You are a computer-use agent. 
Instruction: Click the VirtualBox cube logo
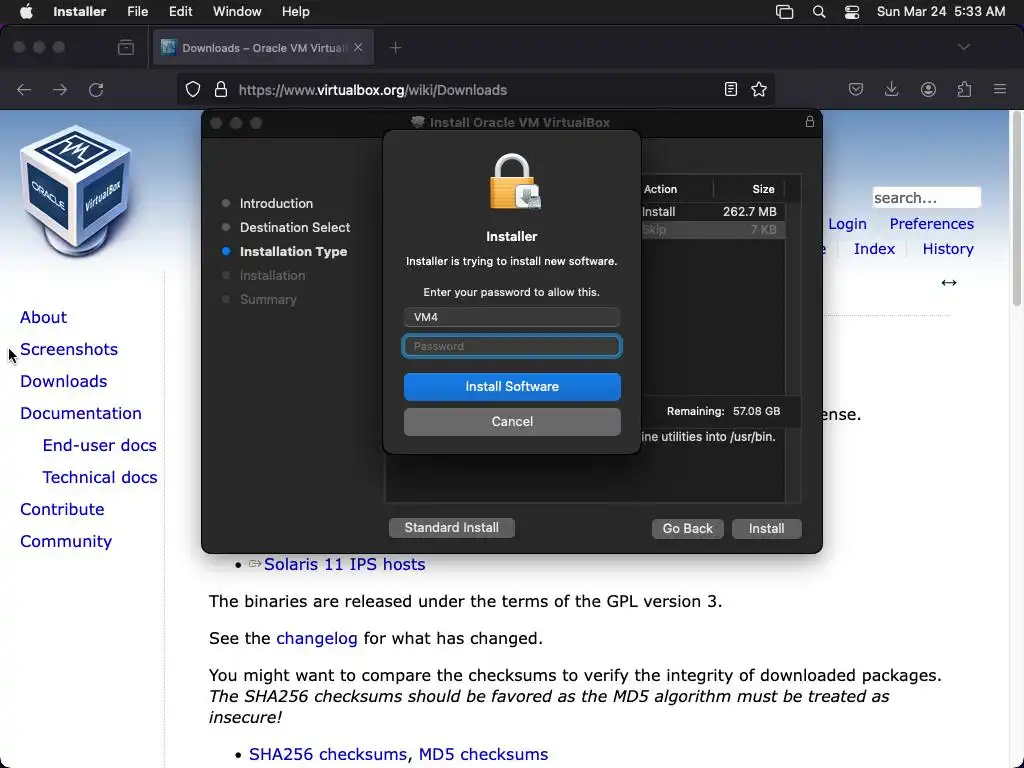[76, 191]
